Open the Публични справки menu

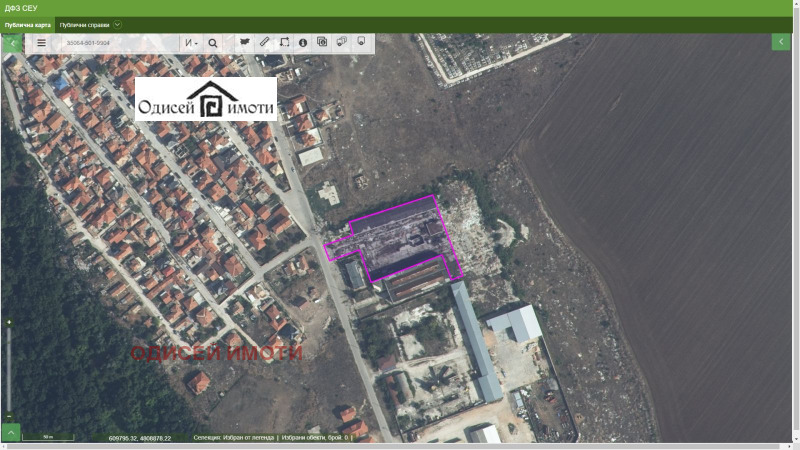coord(84,24)
